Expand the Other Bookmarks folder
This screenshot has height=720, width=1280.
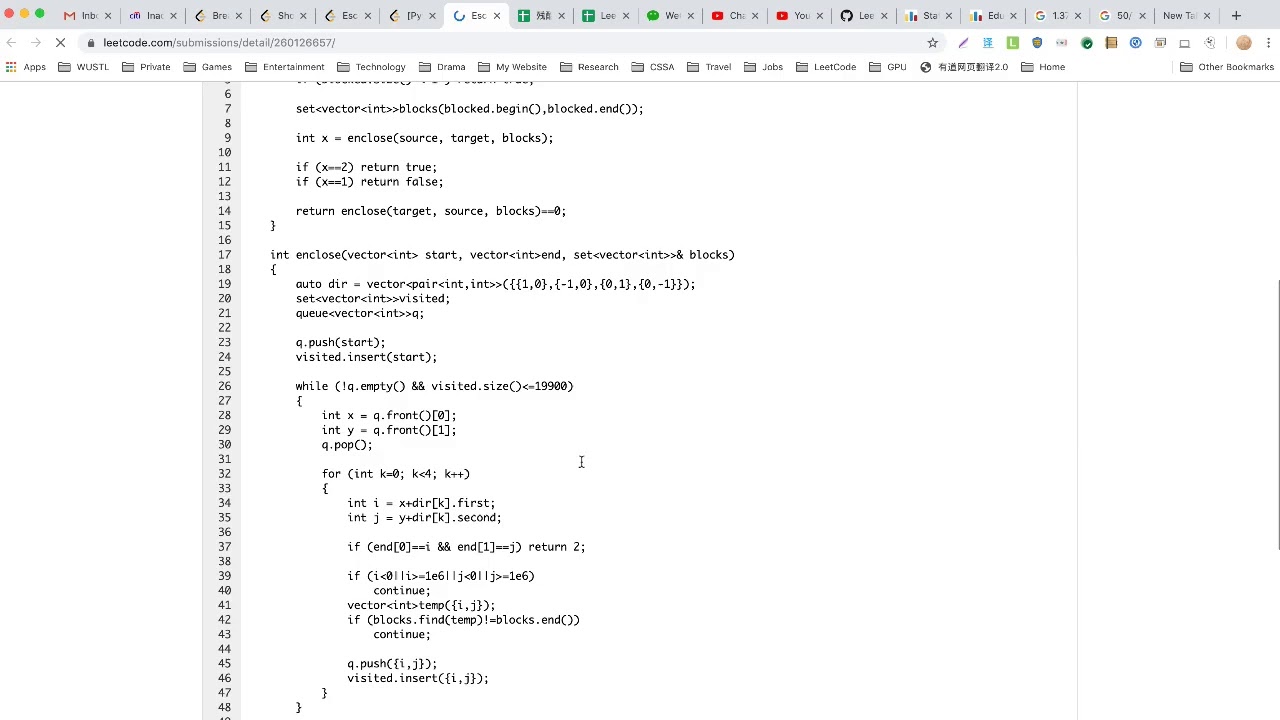tap(1227, 67)
